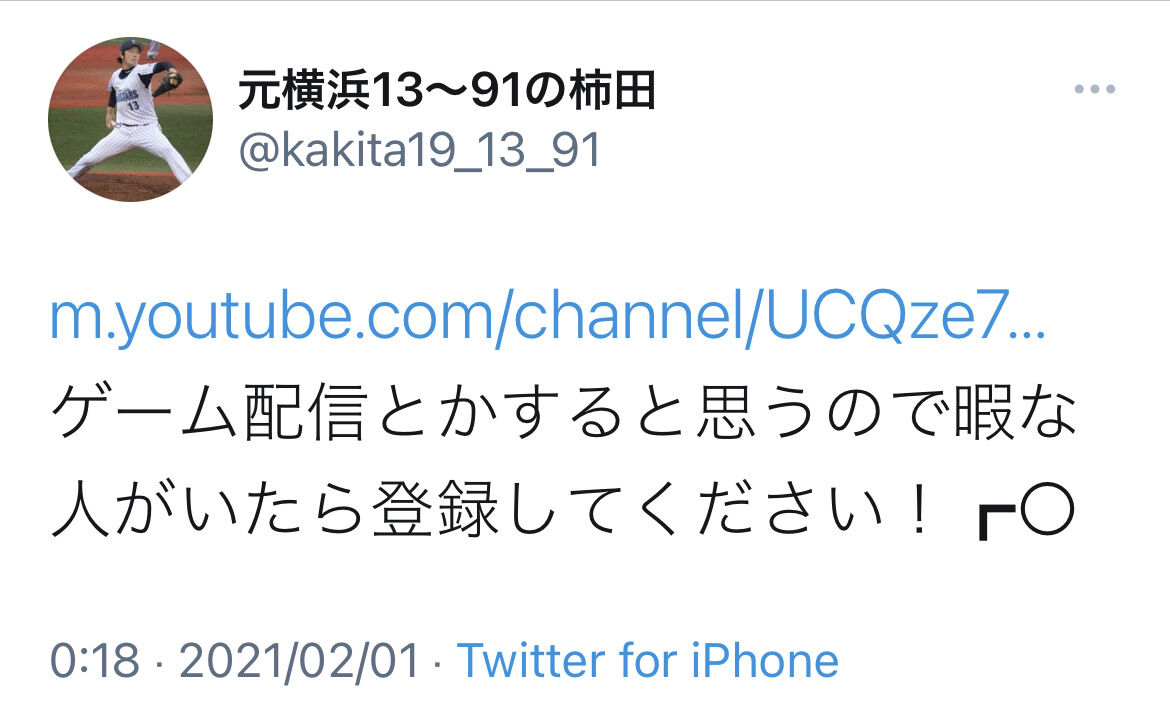Click the word 登録 in the tweet

coord(435,510)
